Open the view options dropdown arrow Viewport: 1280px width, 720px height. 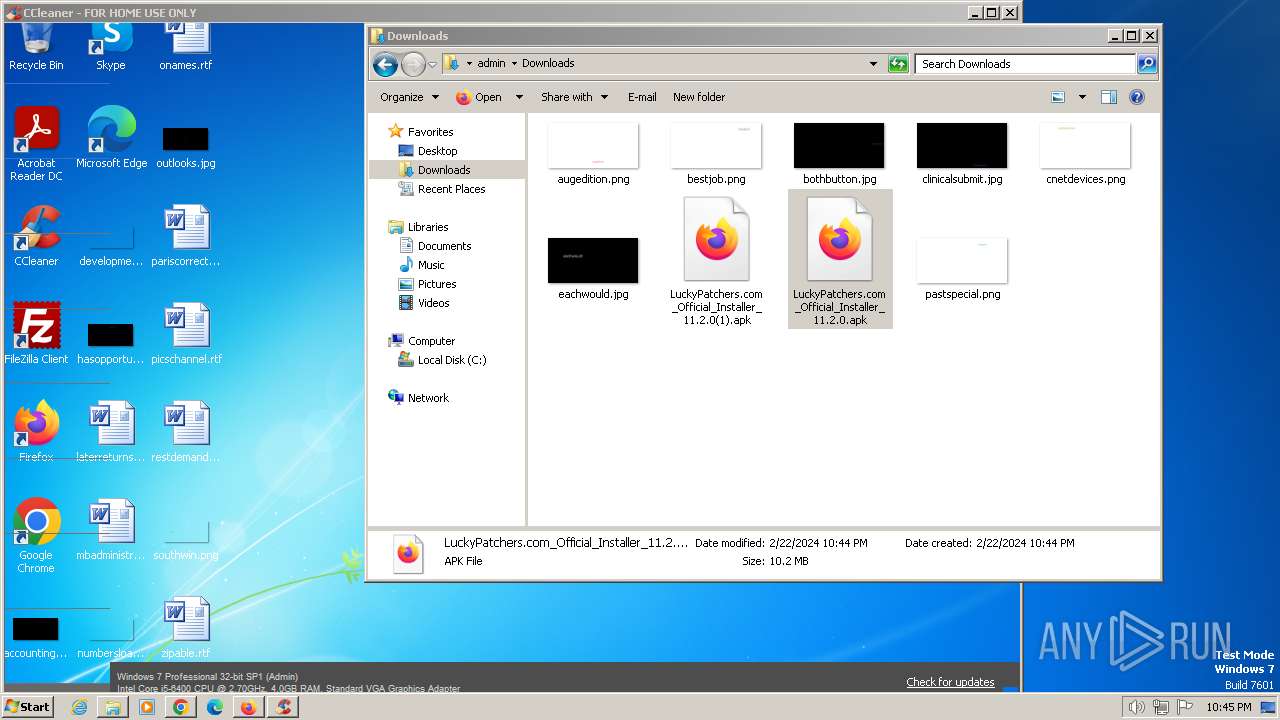[x=1082, y=97]
